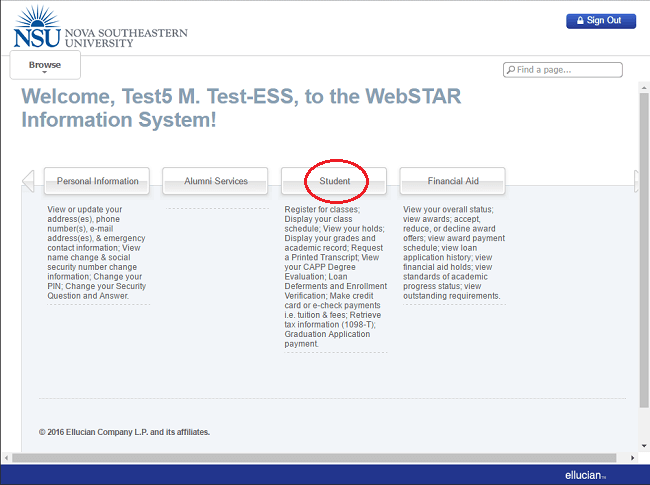Click the horizontal scrollbar right arrow

[633, 458]
